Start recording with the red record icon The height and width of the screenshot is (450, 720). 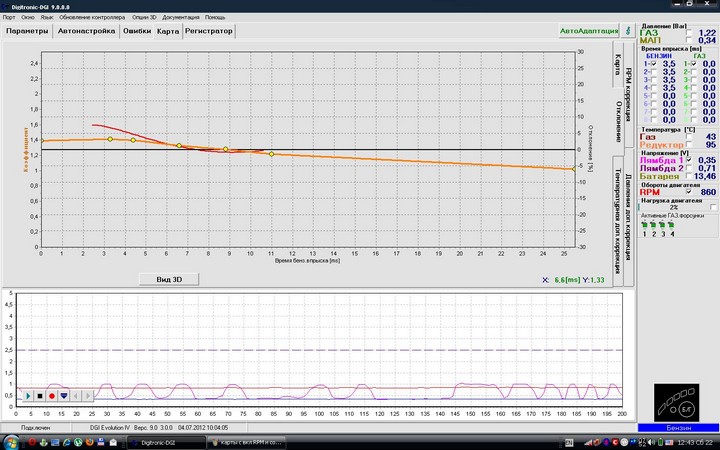[52, 396]
